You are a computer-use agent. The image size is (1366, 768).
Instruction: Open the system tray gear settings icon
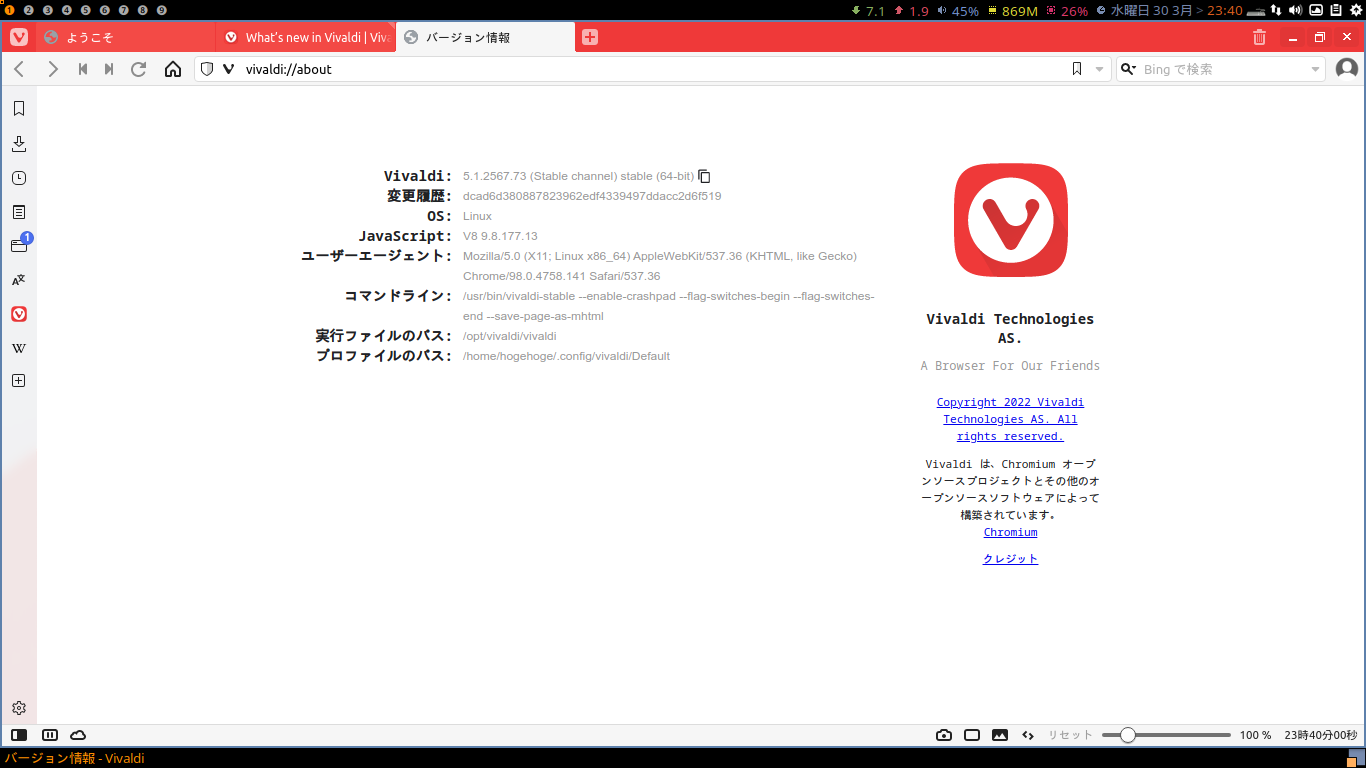(x=1354, y=10)
